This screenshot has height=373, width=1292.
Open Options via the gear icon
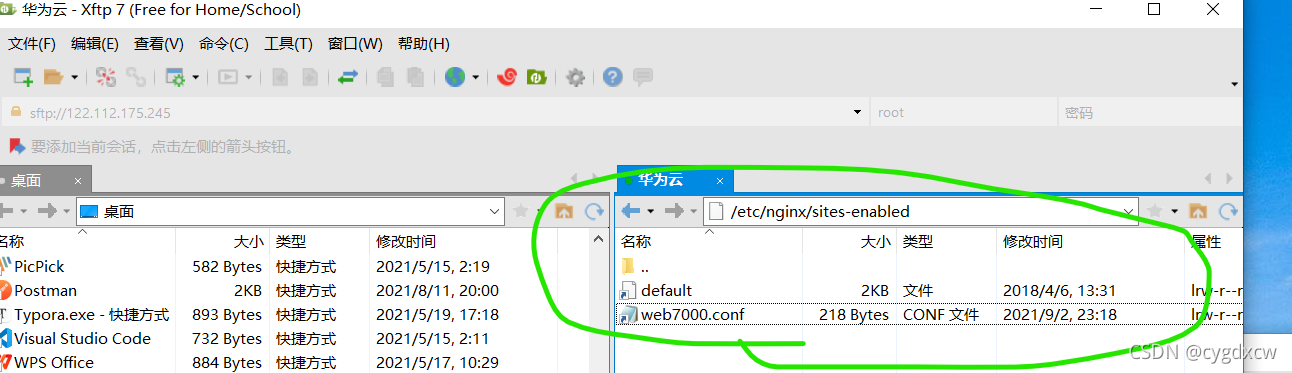tap(575, 77)
